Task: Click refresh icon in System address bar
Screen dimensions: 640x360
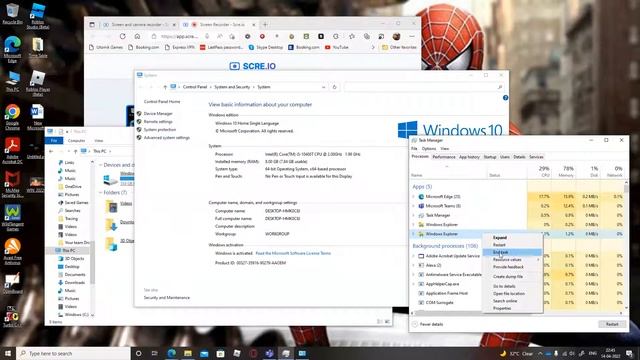Action: coord(334,87)
